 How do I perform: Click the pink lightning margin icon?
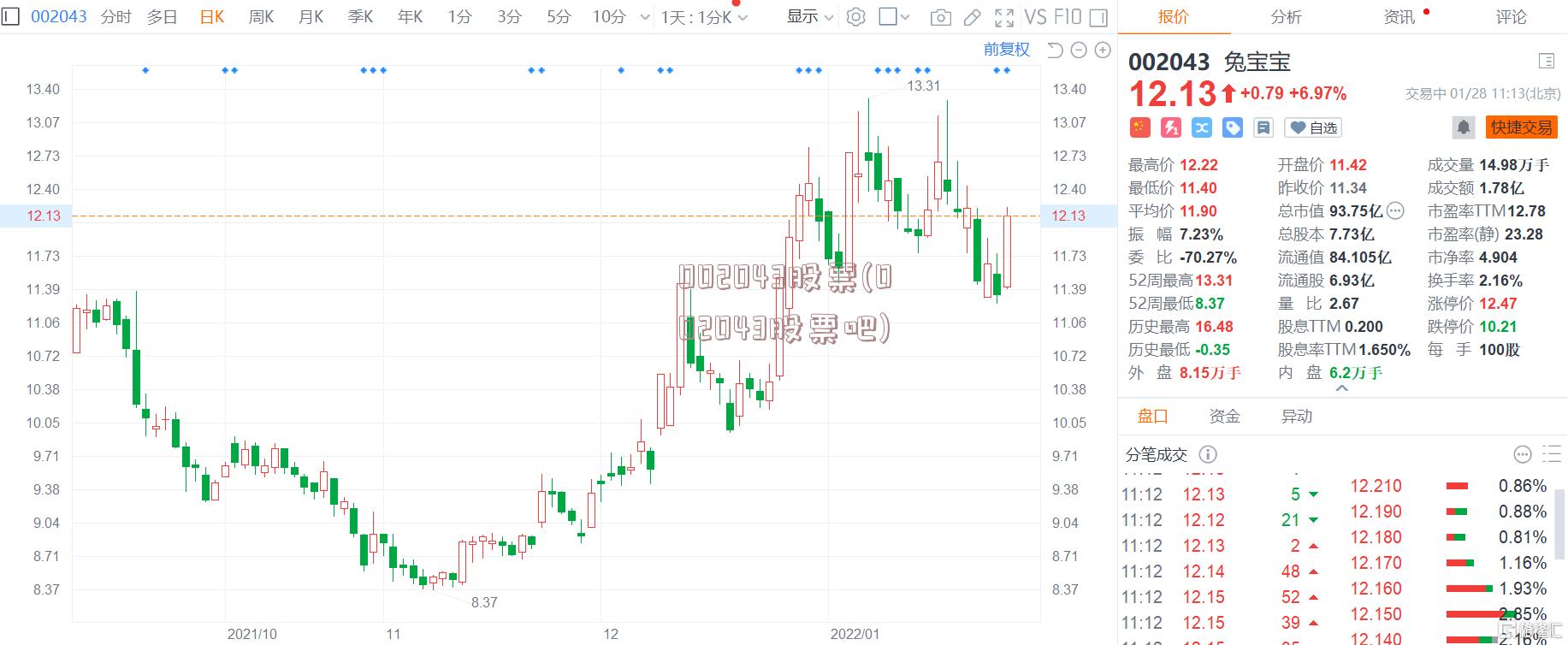click(1170, 127)
